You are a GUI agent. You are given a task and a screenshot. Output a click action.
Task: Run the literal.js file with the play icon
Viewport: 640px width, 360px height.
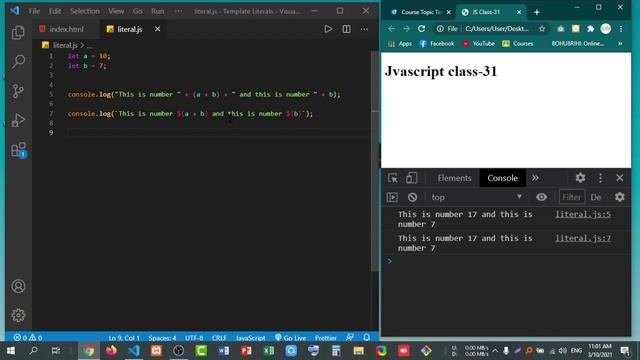point(328,29)
